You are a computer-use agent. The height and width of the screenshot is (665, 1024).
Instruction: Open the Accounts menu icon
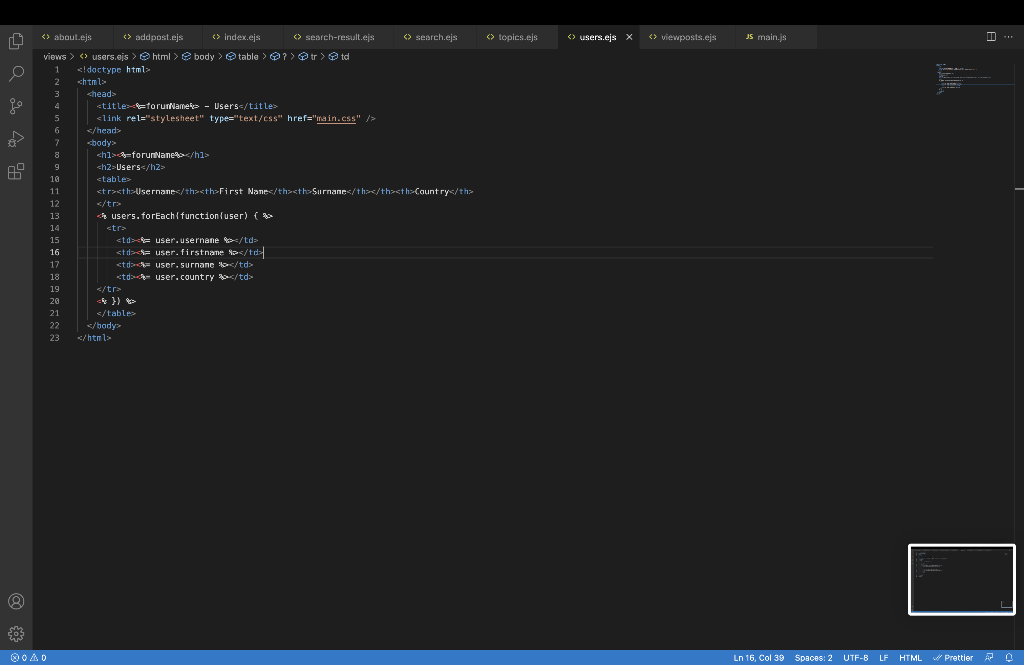coord(16,602)
